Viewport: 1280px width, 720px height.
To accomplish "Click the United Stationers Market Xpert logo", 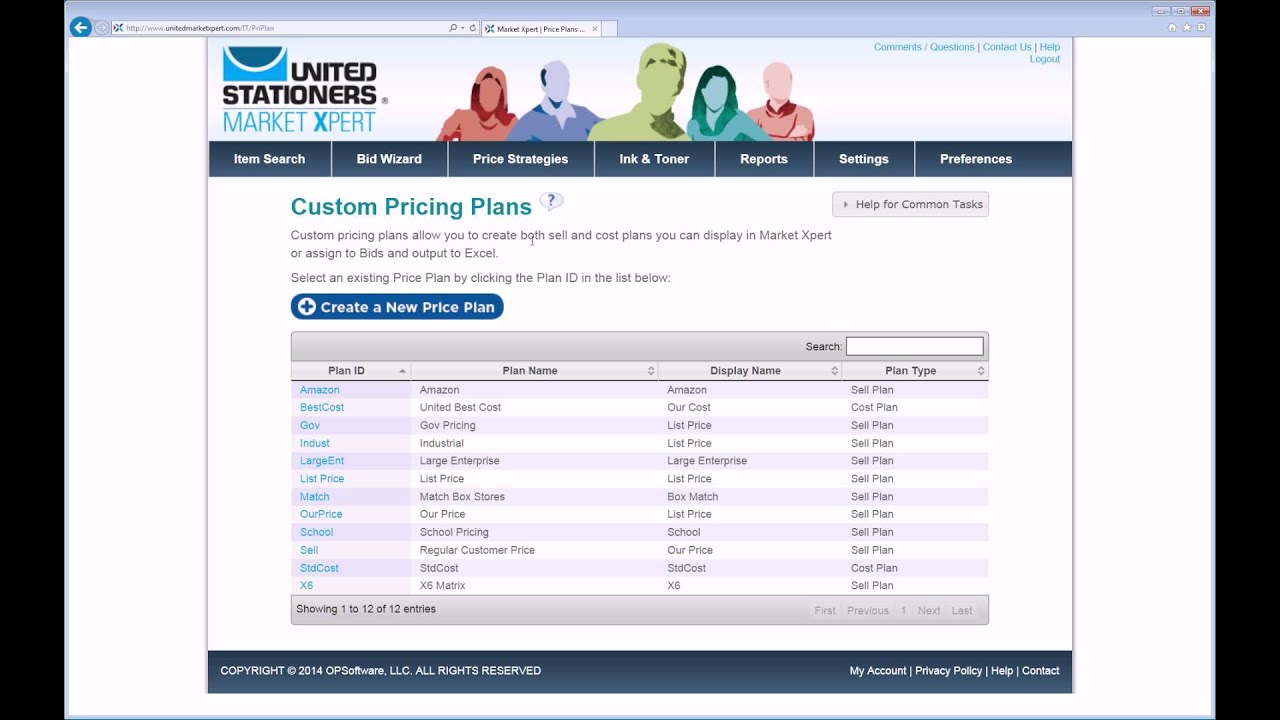I will 304,90.
